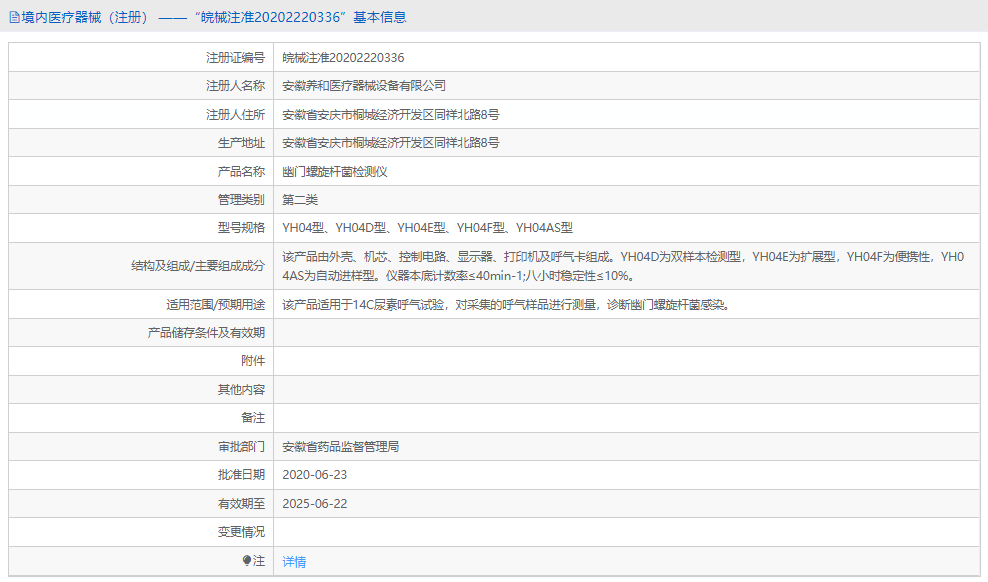Click the expiry date 2025-06-22
This screenshot has height=582, width=988.
tap(320, 503)
